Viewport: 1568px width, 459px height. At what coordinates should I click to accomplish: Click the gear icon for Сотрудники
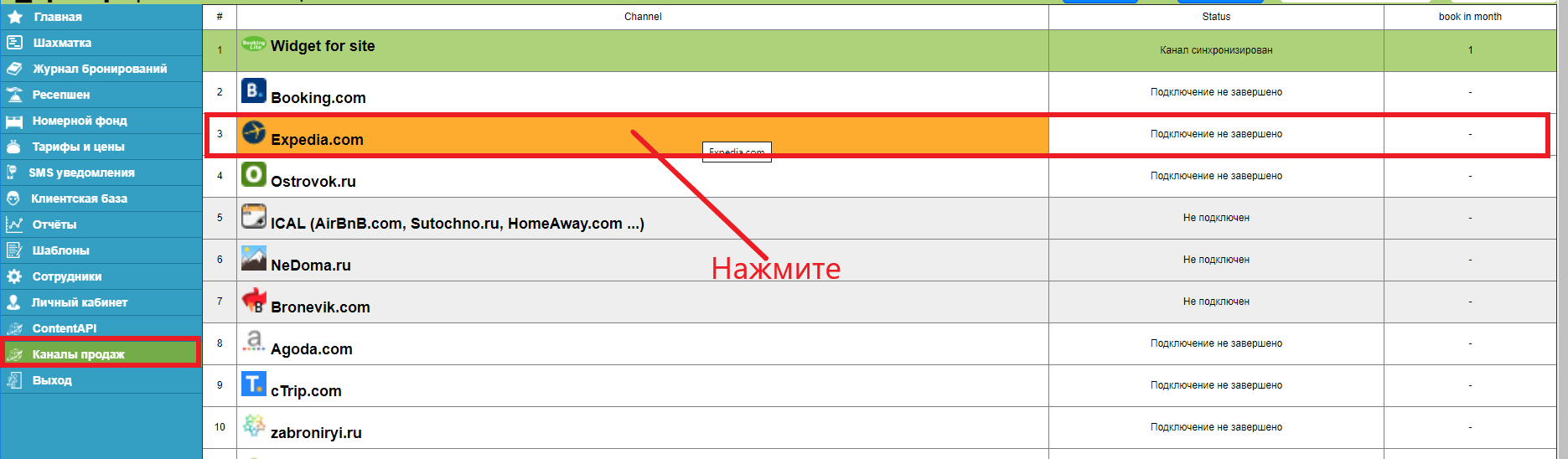pyautogui.click(x=14, y=276)
